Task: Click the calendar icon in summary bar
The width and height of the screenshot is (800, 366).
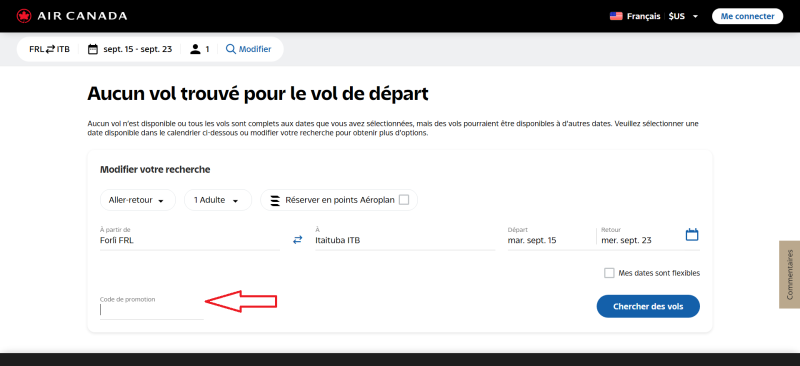Action: (92, 49)
